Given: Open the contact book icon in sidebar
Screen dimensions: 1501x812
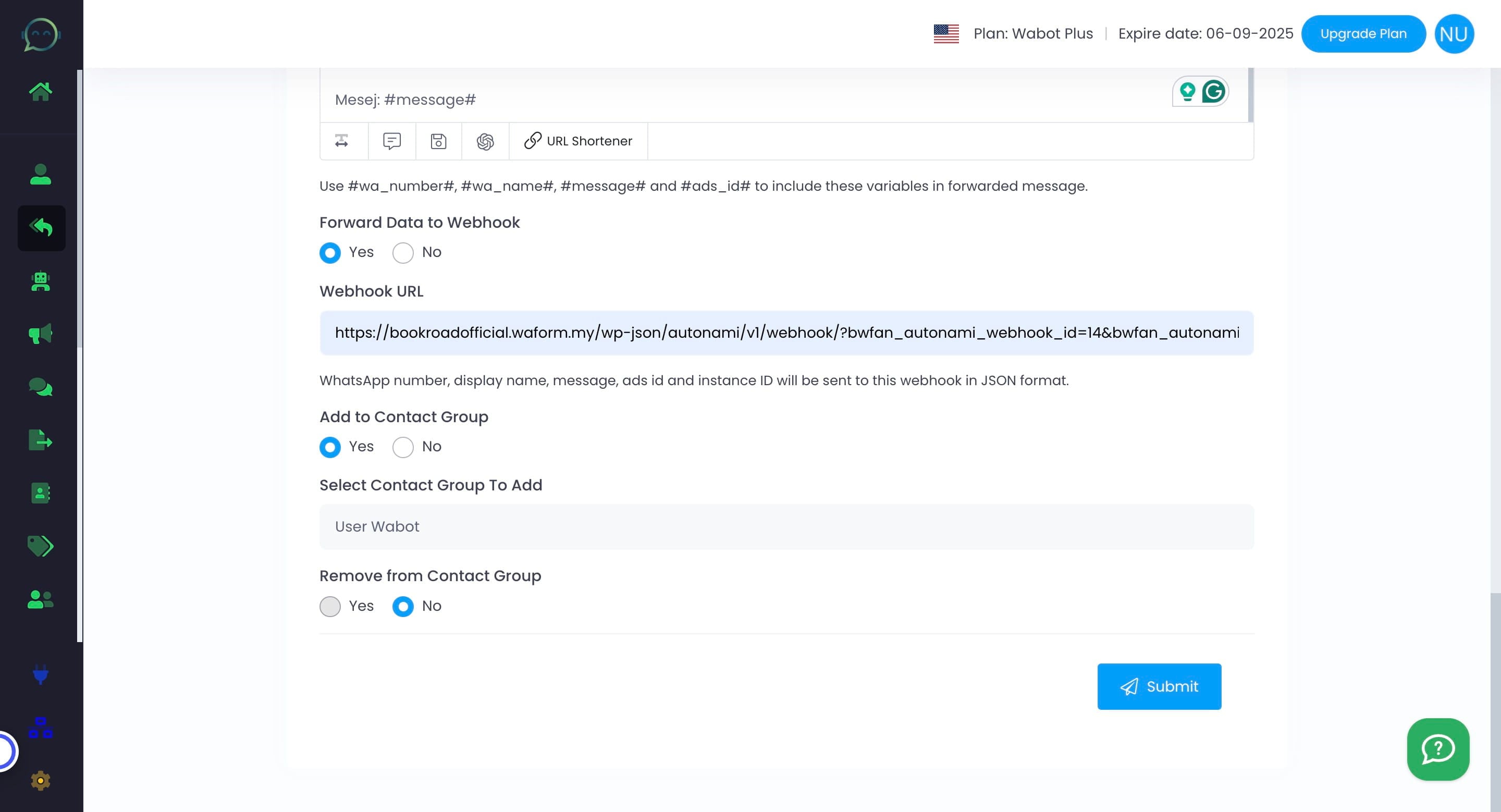Looking at the screenshot, I should (x=40, y=494).
